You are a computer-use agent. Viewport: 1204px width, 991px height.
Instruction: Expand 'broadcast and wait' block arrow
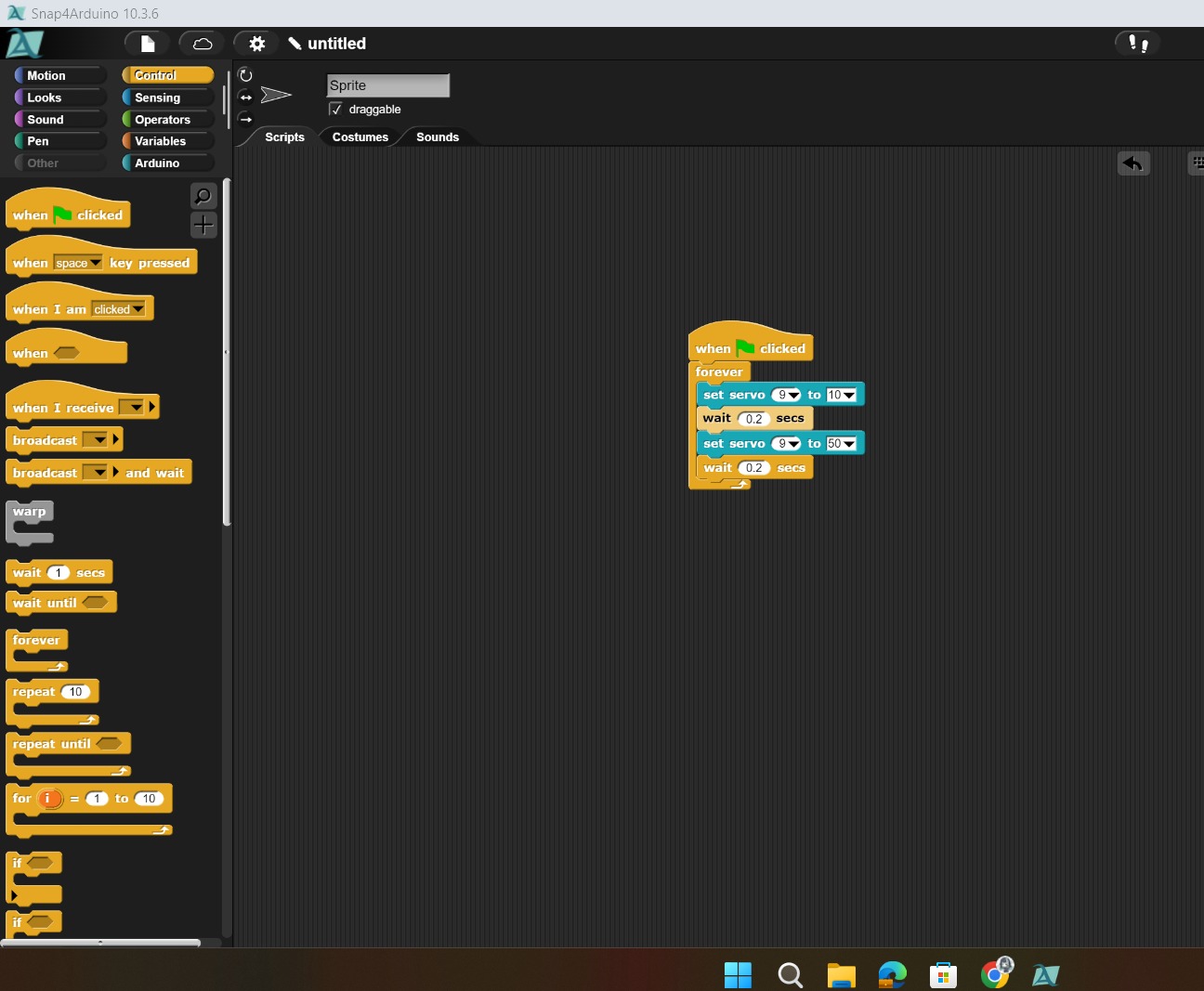tap(116, 472)
